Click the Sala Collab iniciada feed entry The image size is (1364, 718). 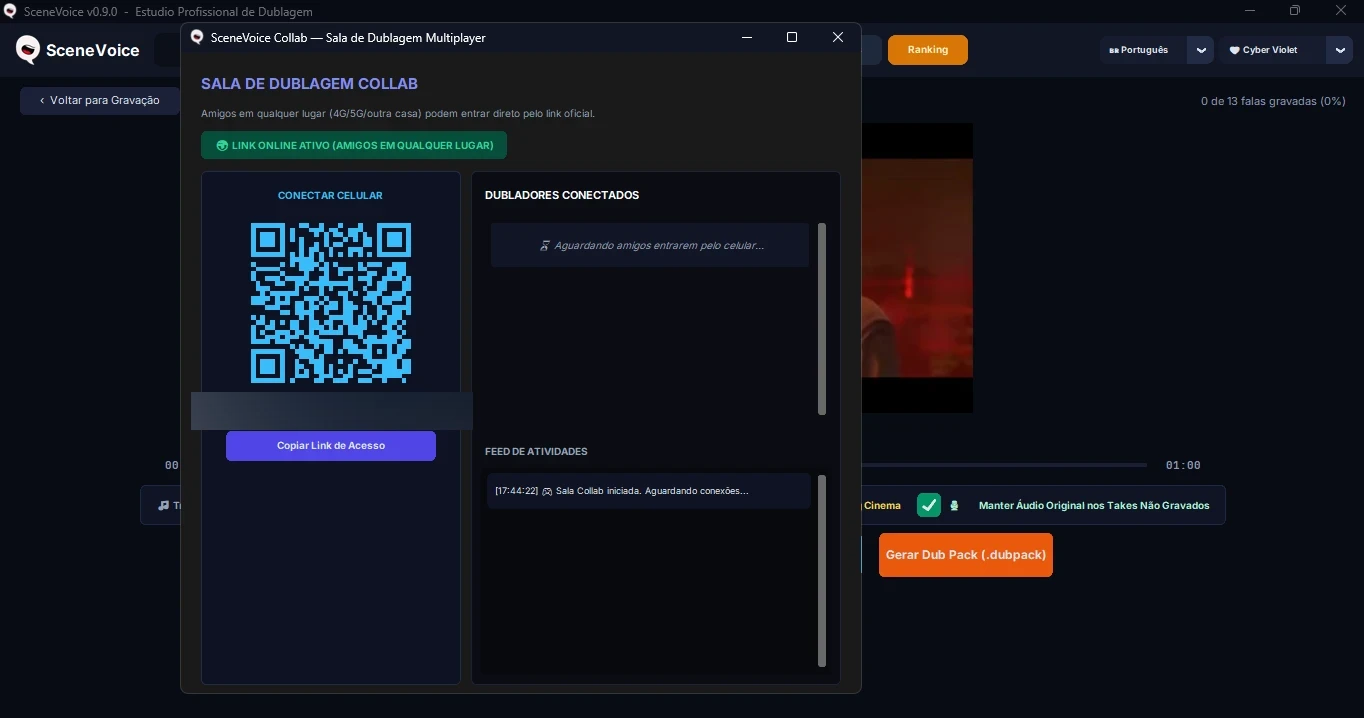[x=648, y=491]
